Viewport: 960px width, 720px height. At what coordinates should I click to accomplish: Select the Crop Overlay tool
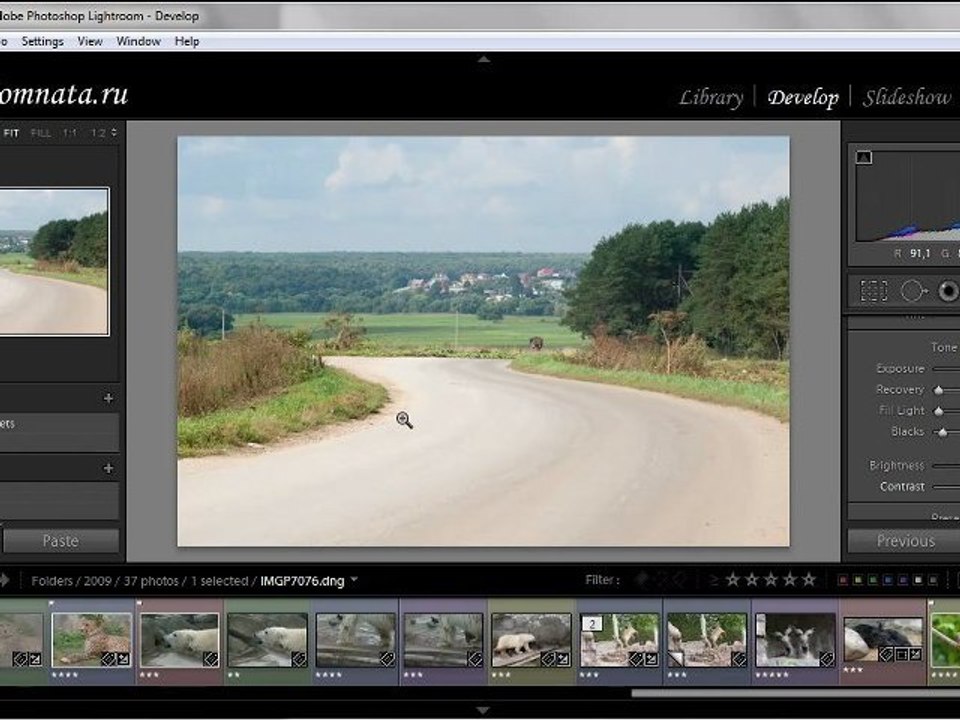pyautogui.click(x=874, y=291)
